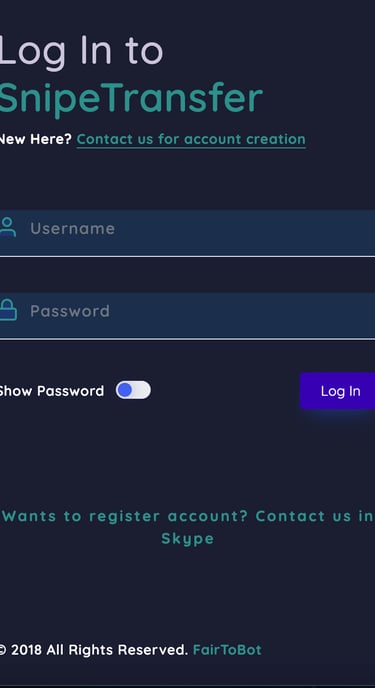Viewport: 375px width, 688px height.
Task: Click the purple Log In button
Action: point(338,391)
